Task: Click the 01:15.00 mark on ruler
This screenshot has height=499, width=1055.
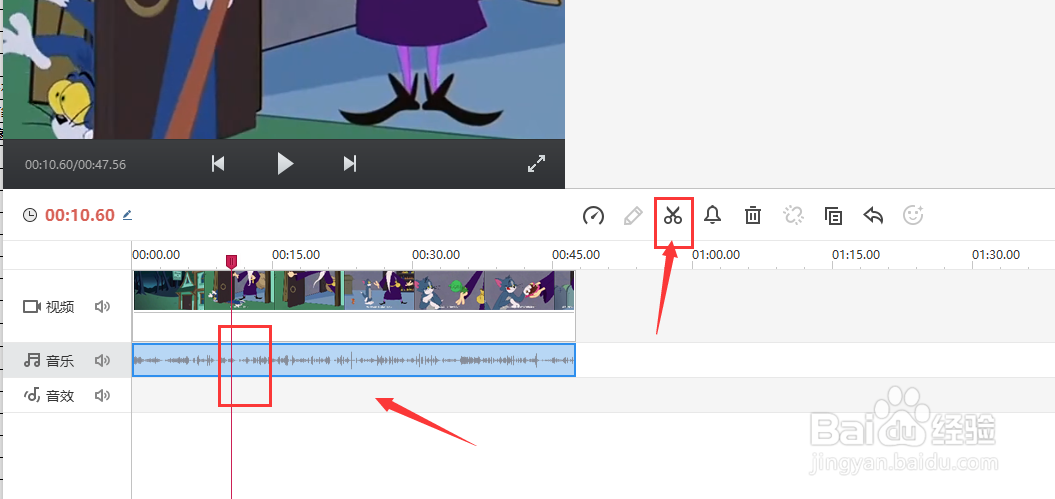Action: point(856,255)
